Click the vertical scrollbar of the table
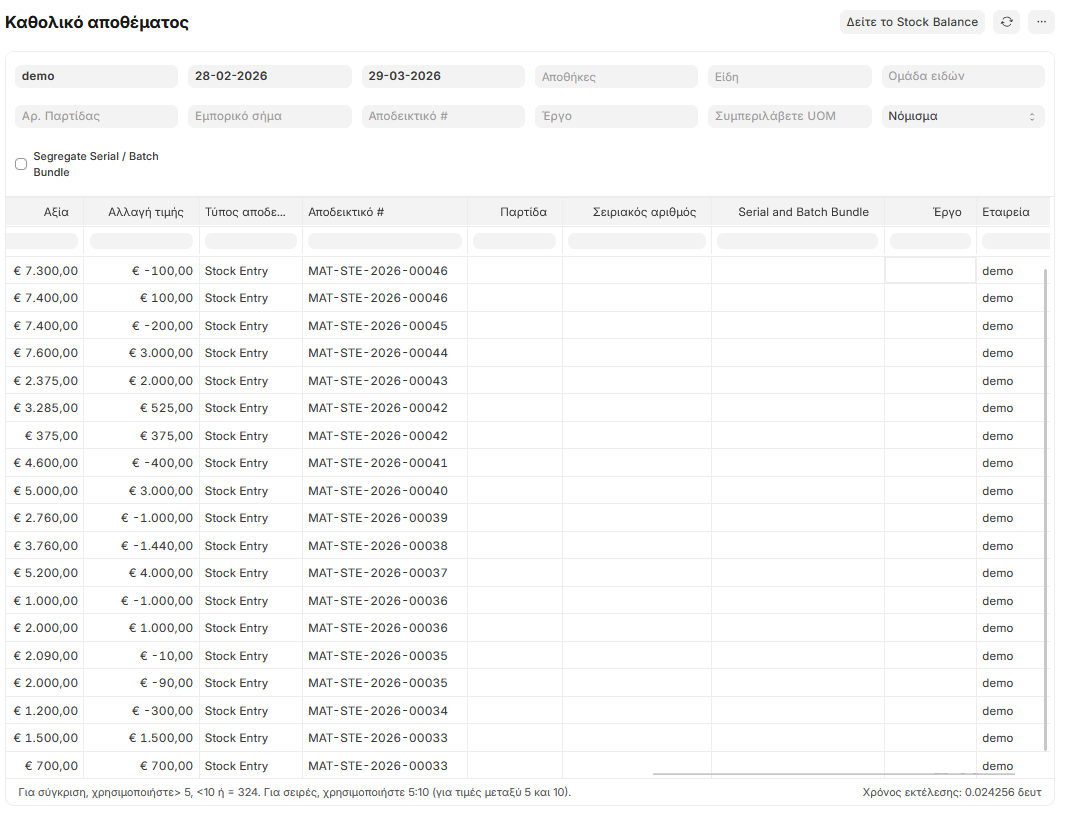This screenshot has height=814, width=1067. [1046, 500]
